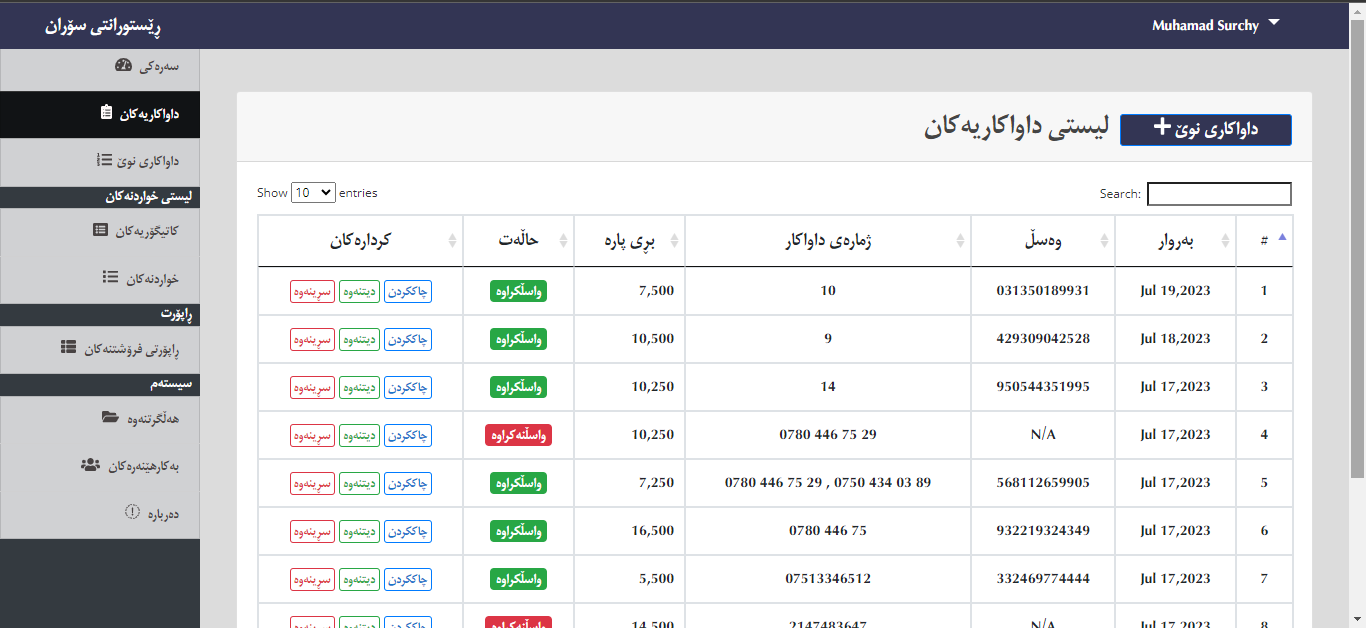Click چاککردن edit button for row 1
Screen dimensions: 1366x628
coord(408,291)
